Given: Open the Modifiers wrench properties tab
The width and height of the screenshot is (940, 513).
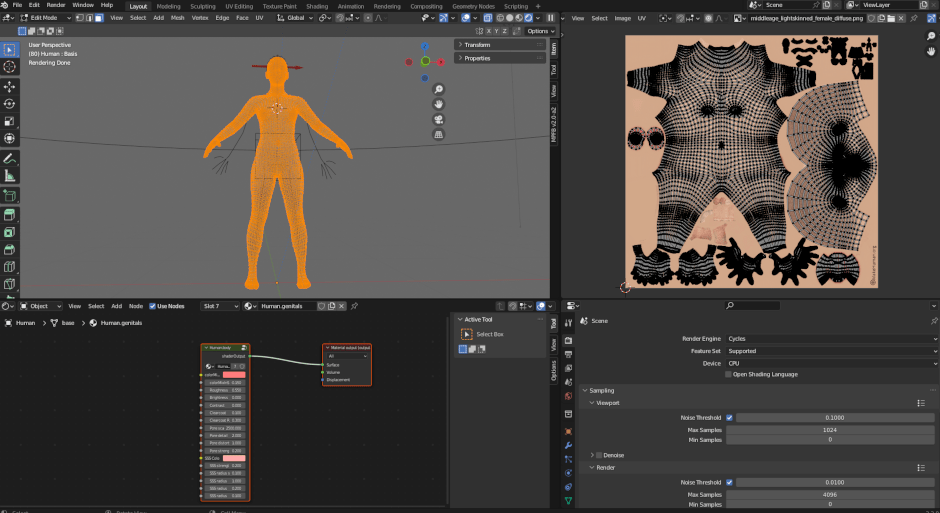Looking at the screenshot, I should pyautogui.click(x=568, y=444).
